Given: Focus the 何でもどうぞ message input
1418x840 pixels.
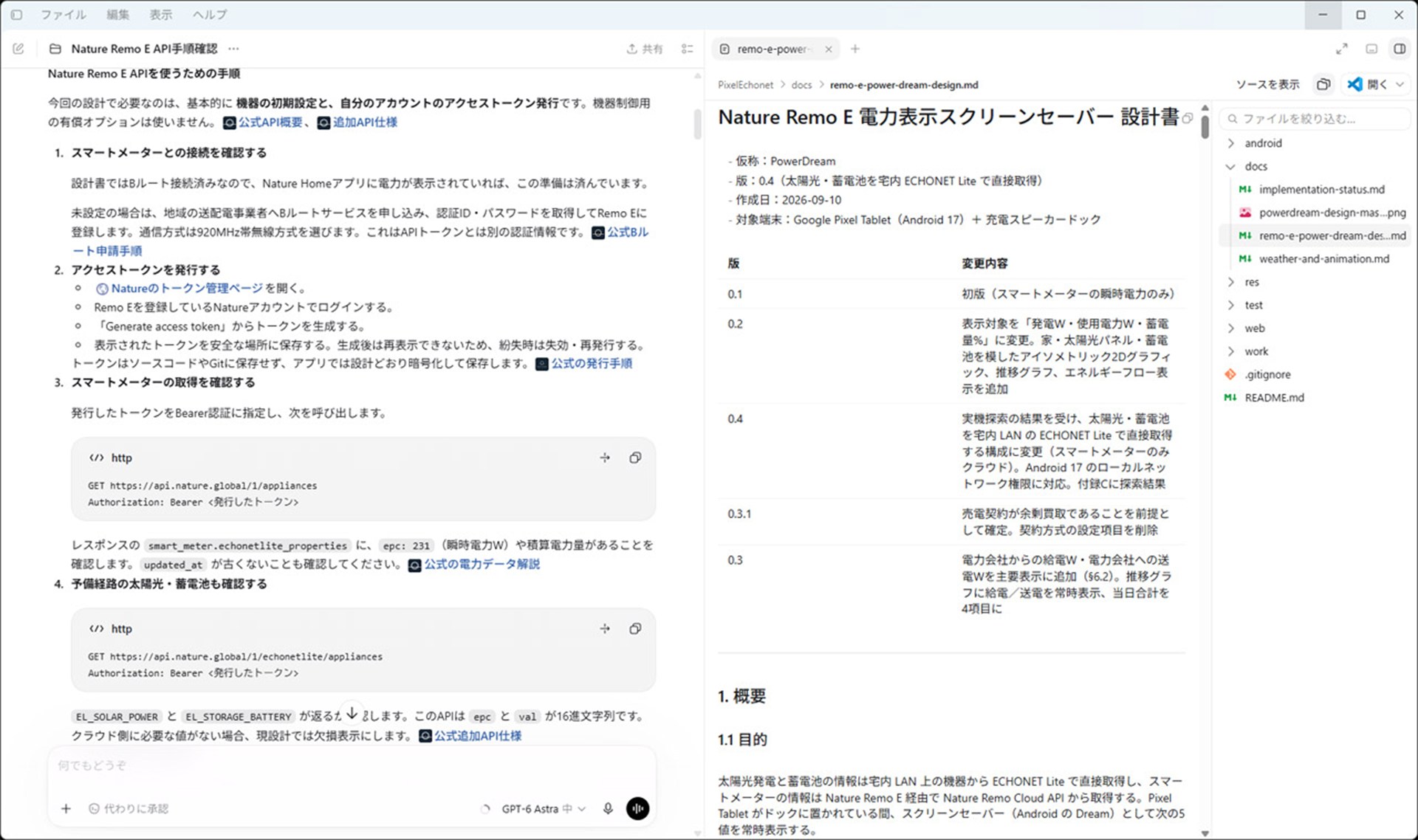Looking at the screenshot, I should 352,766.
